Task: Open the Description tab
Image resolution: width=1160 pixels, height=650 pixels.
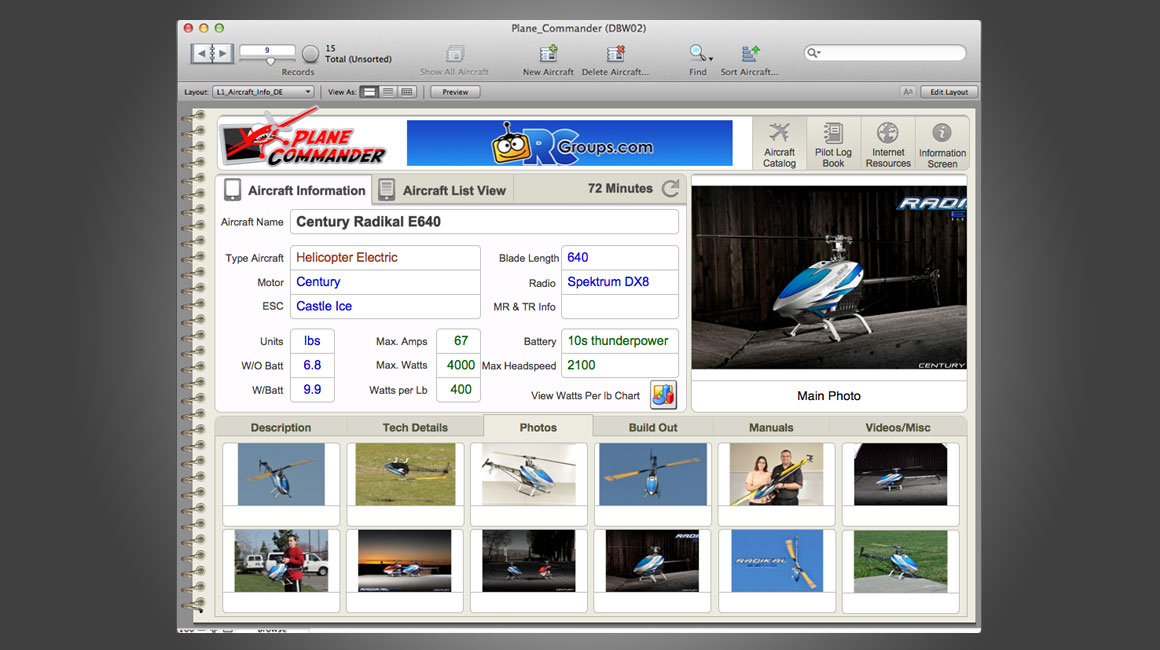Action: click(280, 427)
